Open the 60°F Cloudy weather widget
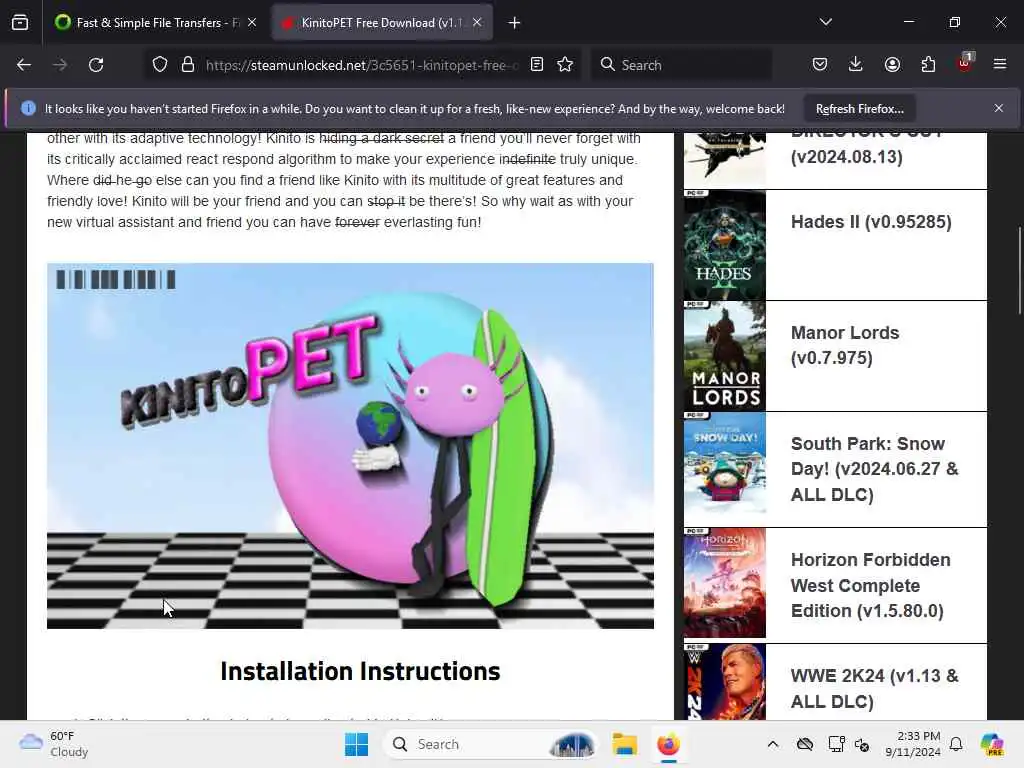 coord(54,744)
